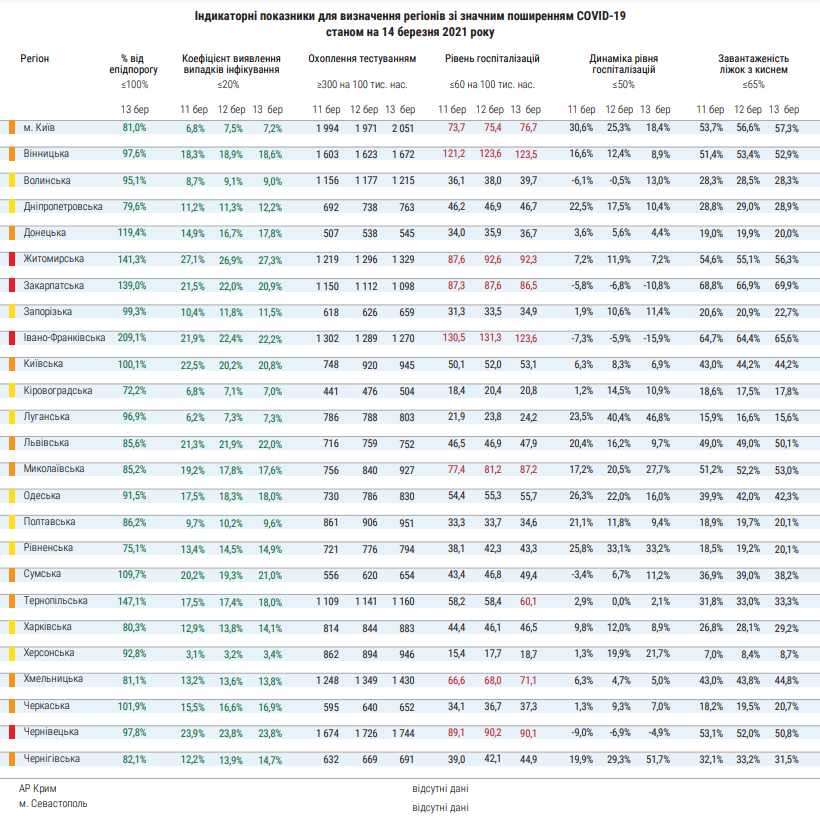
Task: Click the "Динаміка рівня госпіталізацій" header
Action: click(x=623, y=65)
